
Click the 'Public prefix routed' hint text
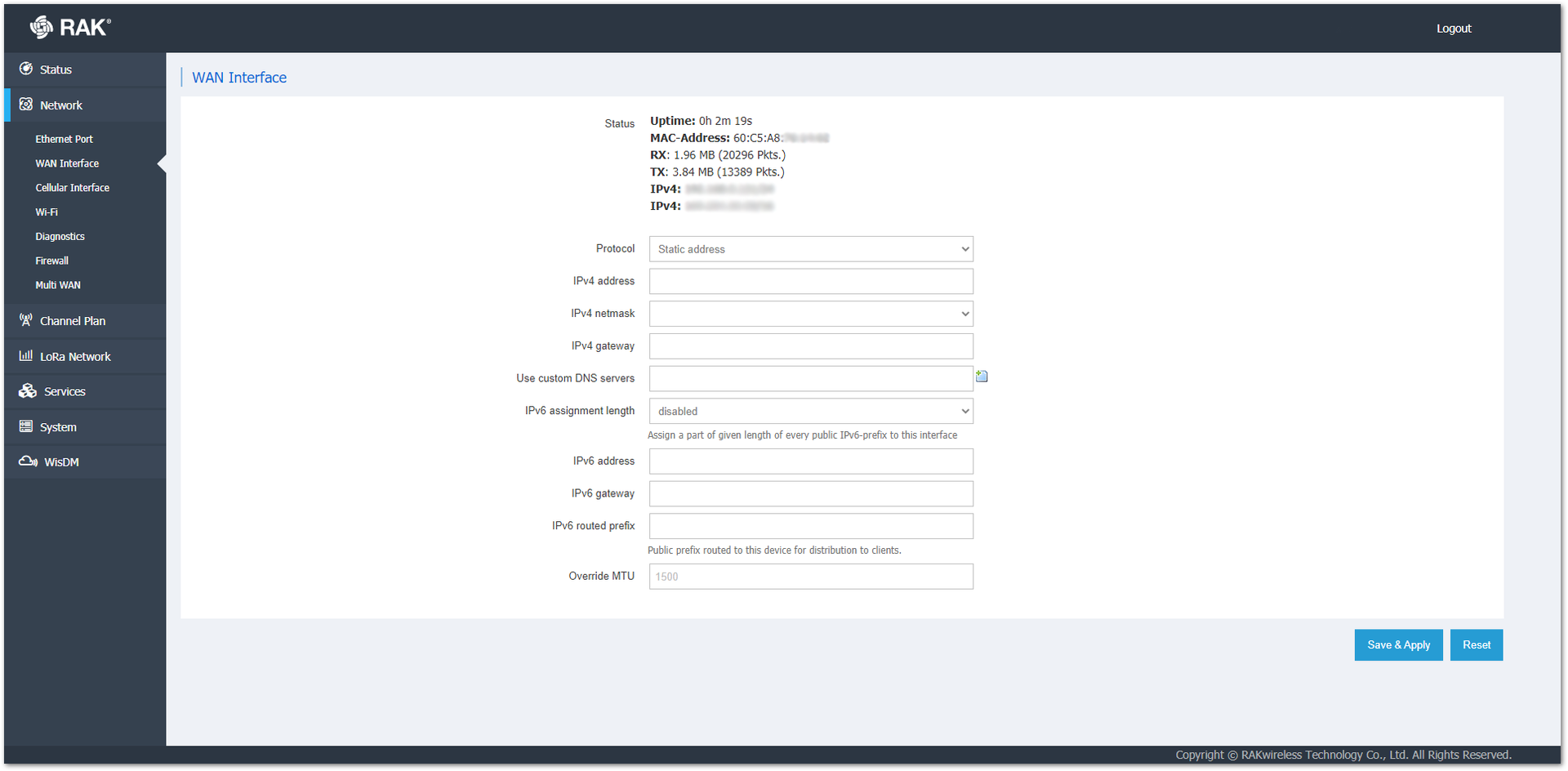(774, 550)
